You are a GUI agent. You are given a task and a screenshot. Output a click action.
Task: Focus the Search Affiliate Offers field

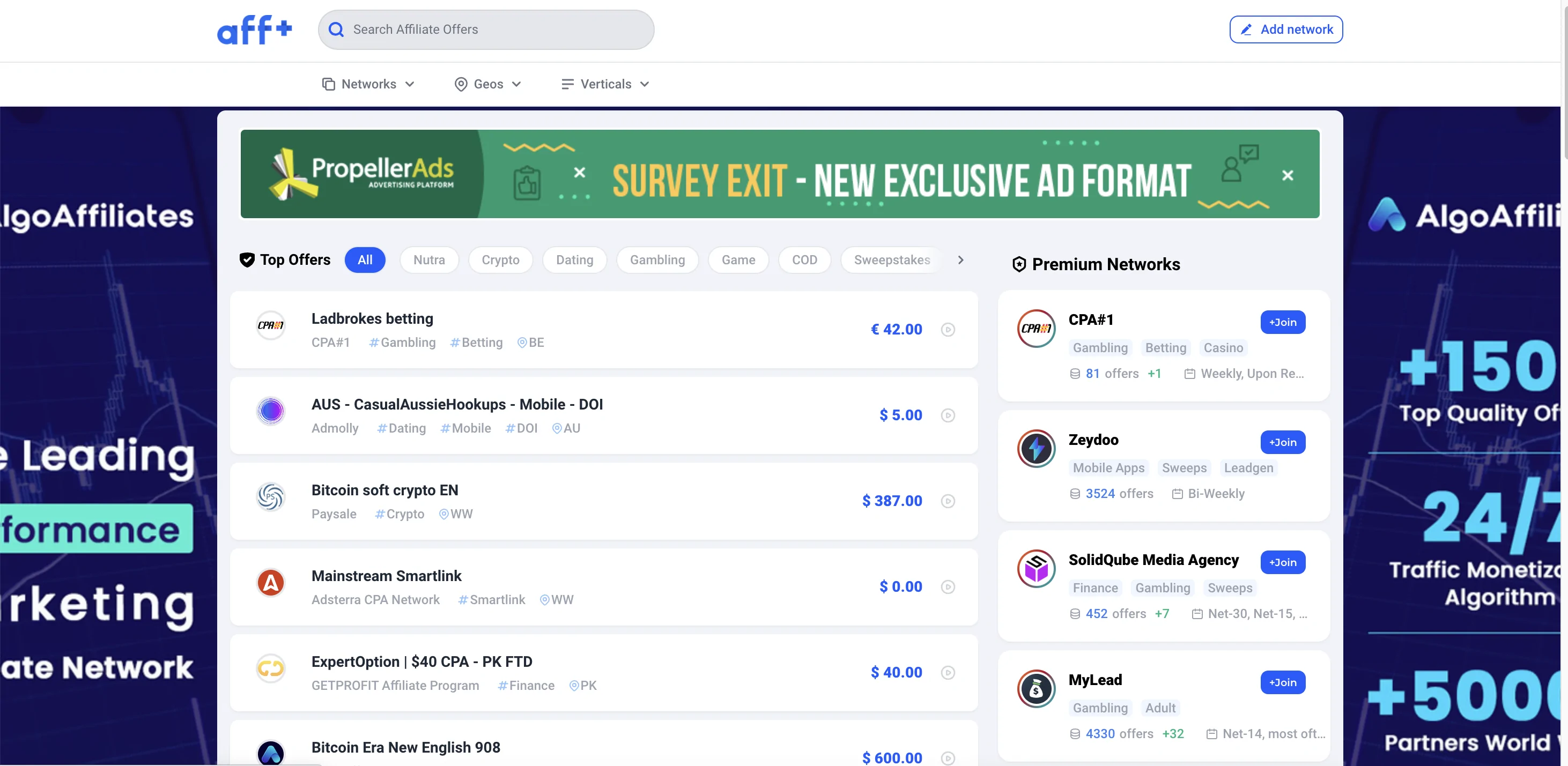pyautogui.click(x=486, y=29)
